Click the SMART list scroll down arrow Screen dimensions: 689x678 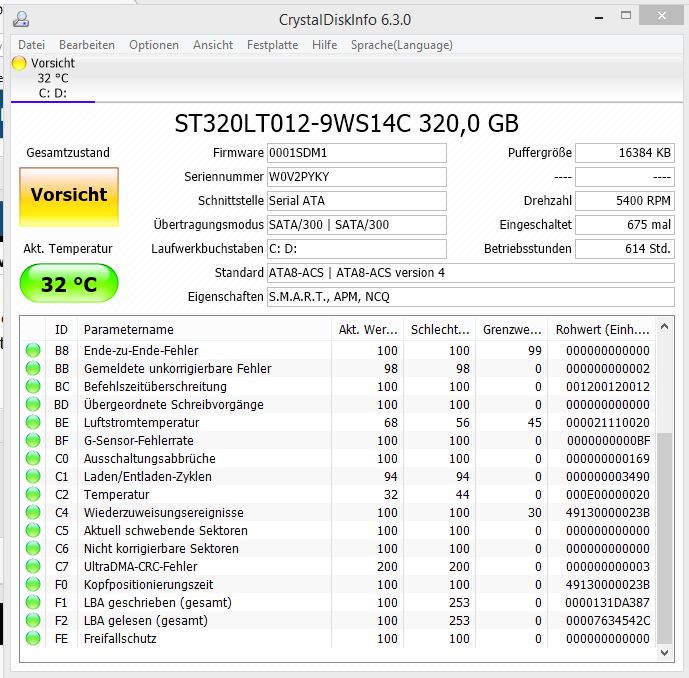(x=664, y=653)
